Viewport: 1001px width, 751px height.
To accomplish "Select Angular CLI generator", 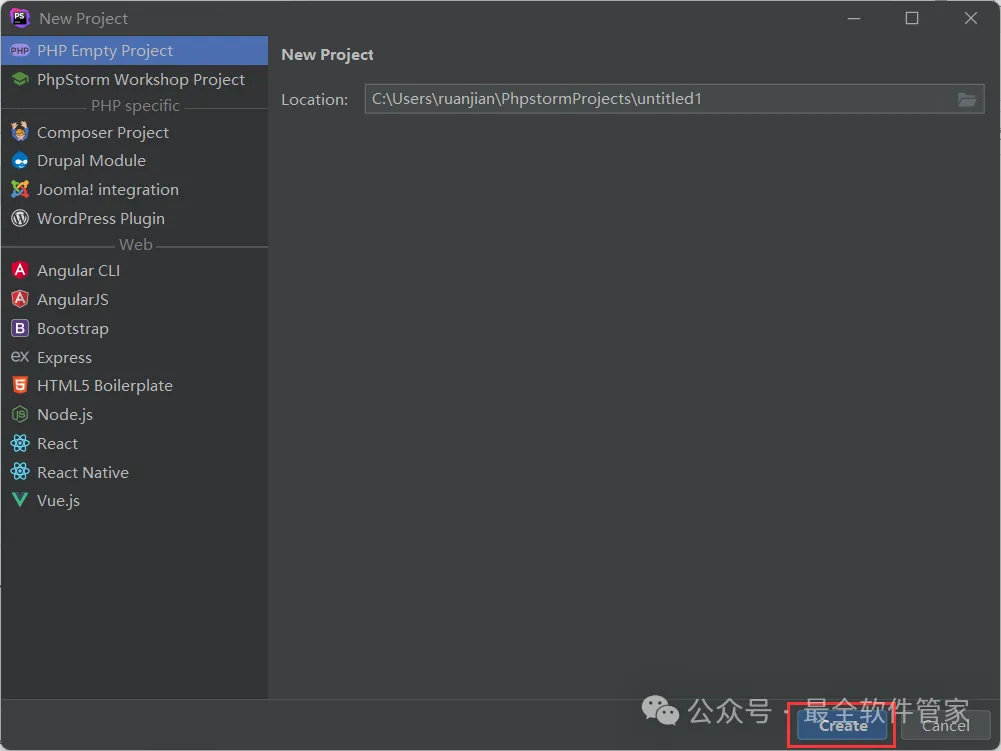I will tap(135, 270).
